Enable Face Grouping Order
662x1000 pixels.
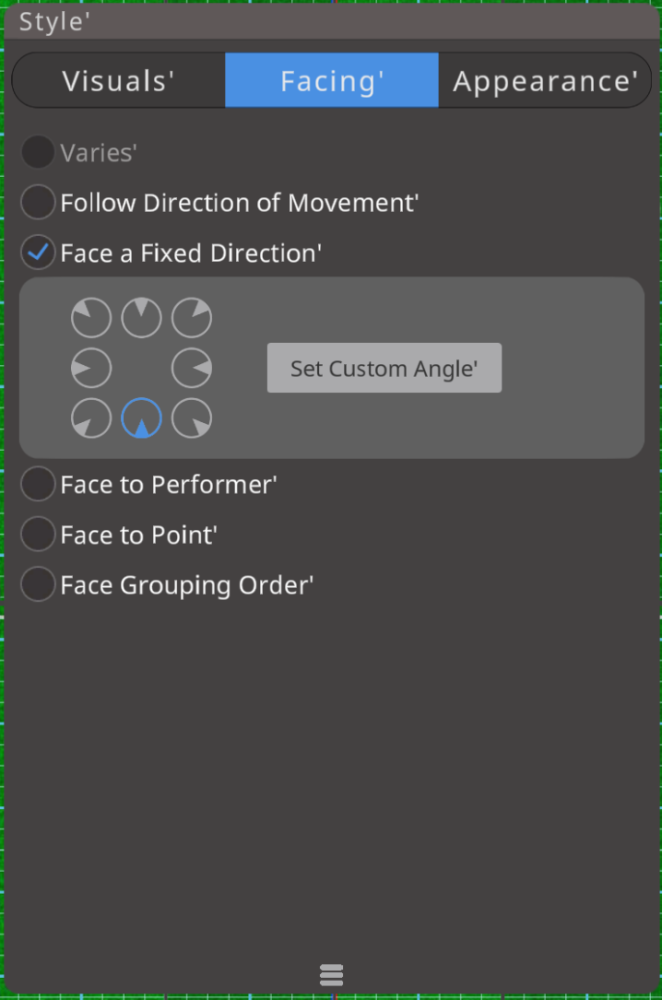(37, 584)
